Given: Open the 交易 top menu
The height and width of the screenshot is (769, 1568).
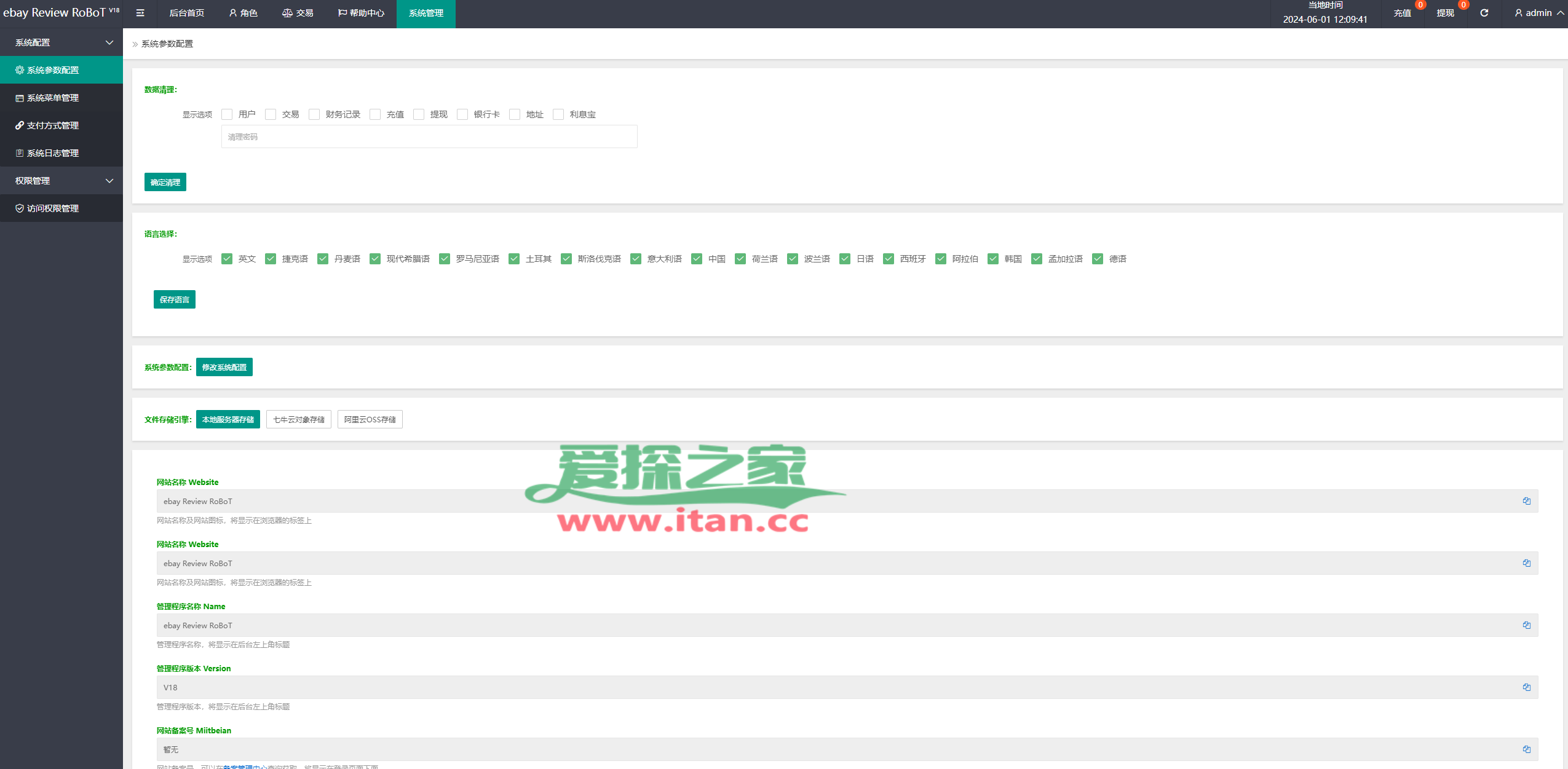Looking at the screenshot, I should (x=298, y=13).
